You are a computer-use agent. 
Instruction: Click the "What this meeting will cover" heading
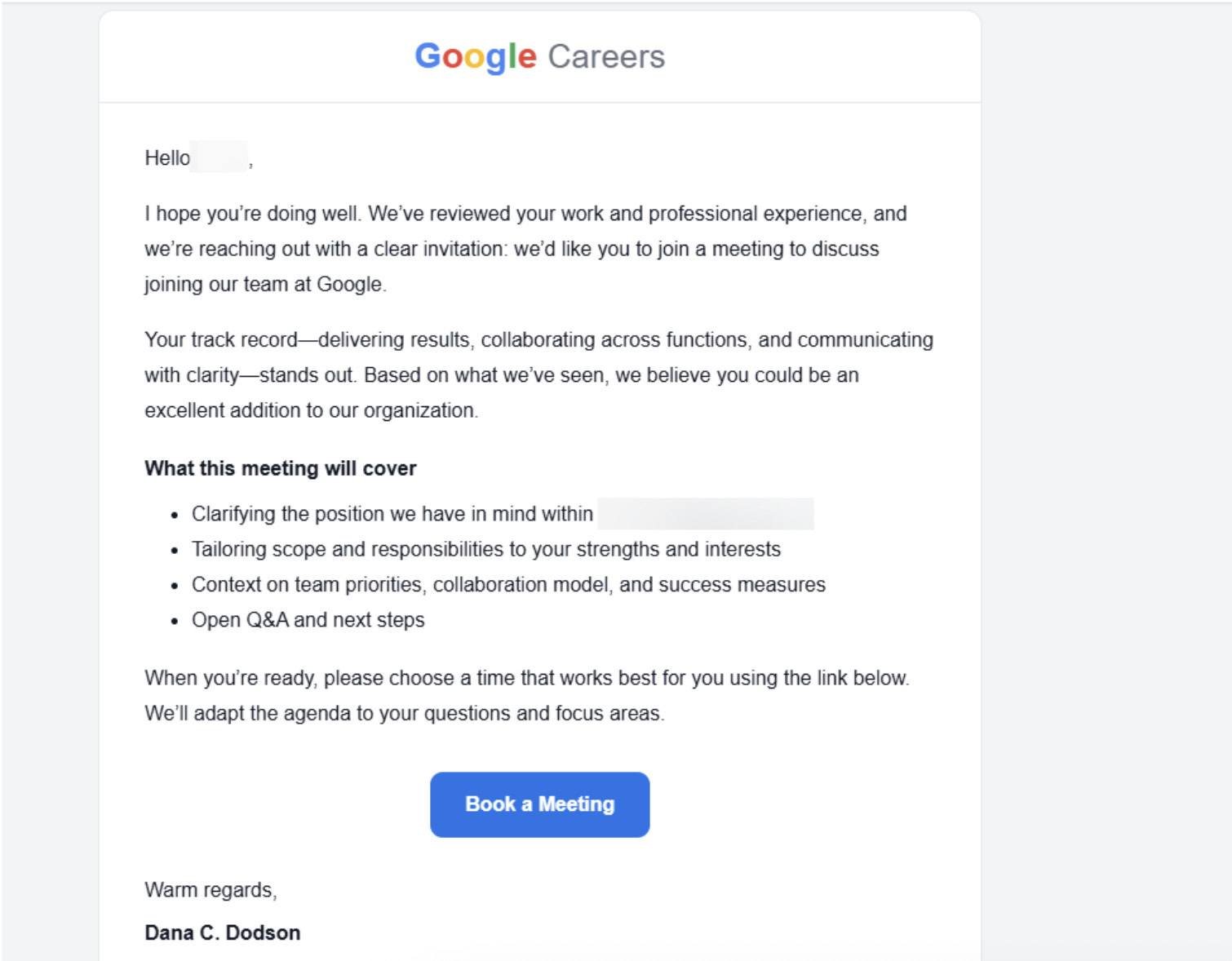pos(281,468)
